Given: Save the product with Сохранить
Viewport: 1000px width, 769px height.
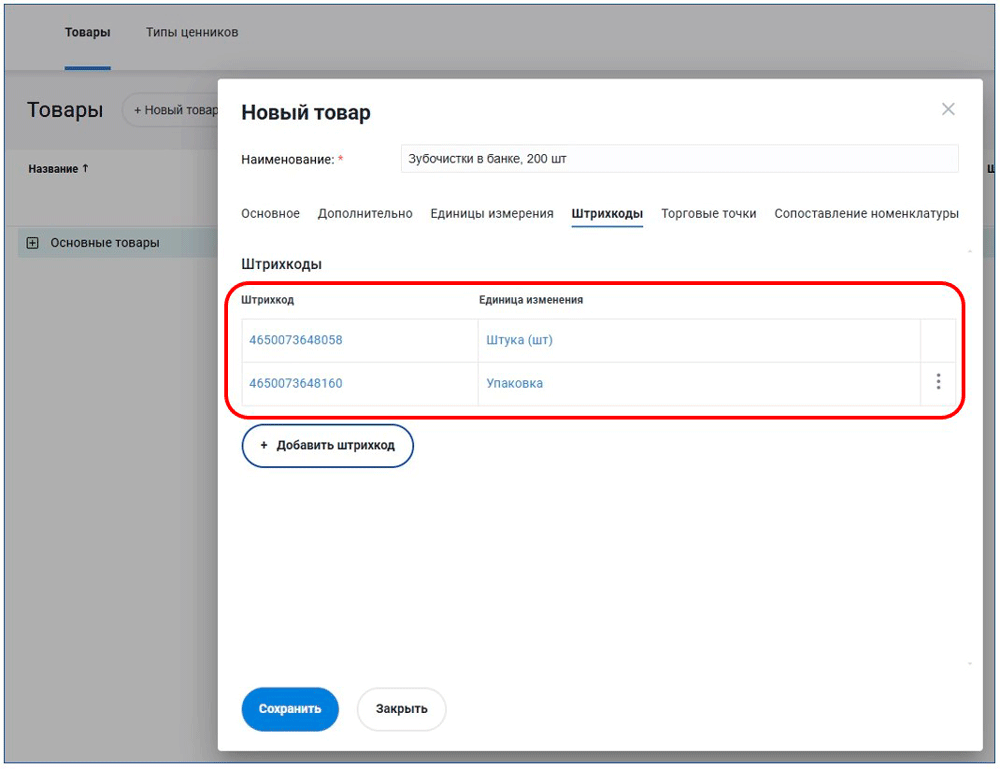Looking at the screenshot, I should tap(290, 709).
